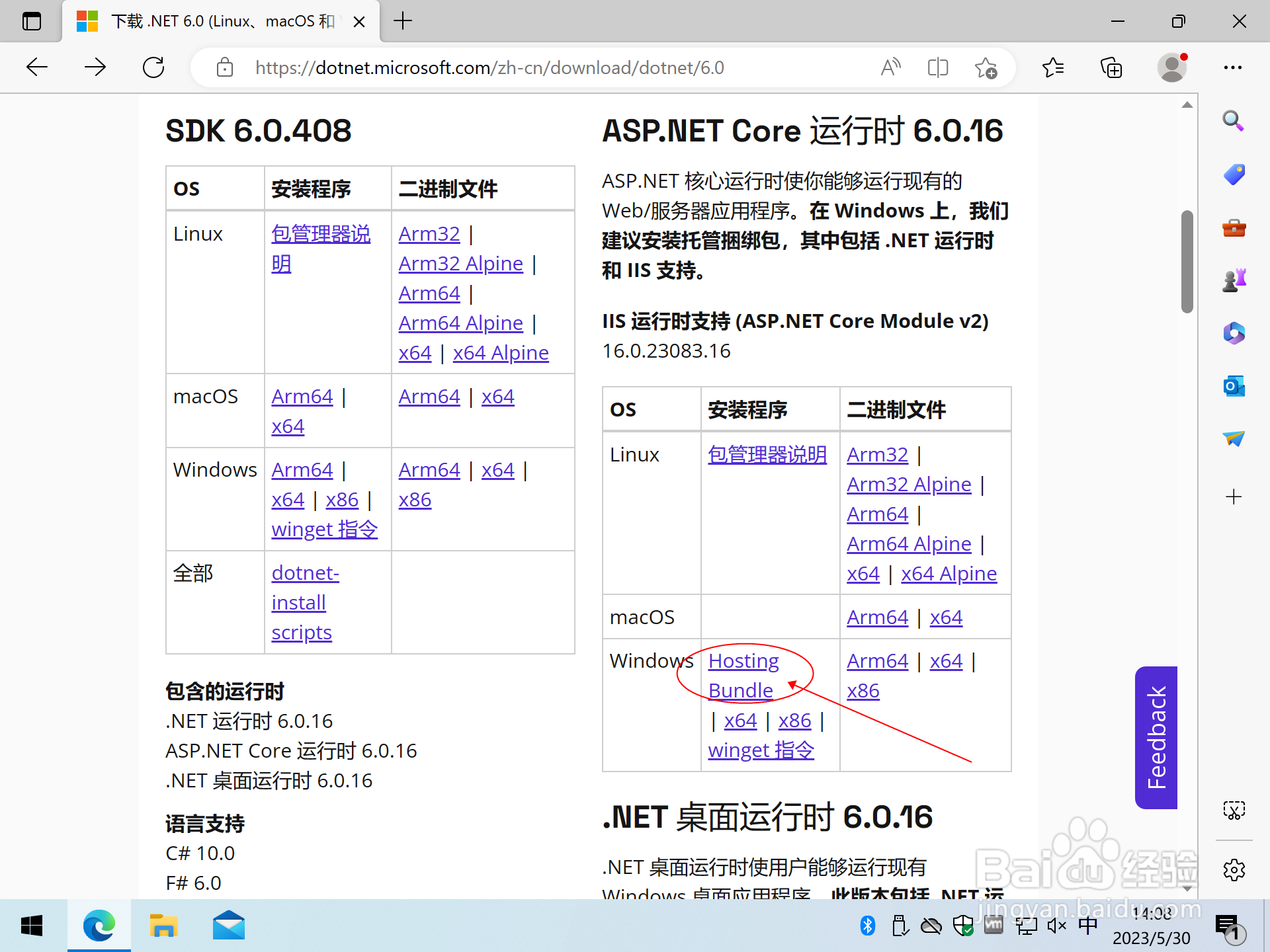This screenshot has width=1270, height=952.
Task: Download ASP.NET Windows x86 installer
Action: tap(794, 721)
